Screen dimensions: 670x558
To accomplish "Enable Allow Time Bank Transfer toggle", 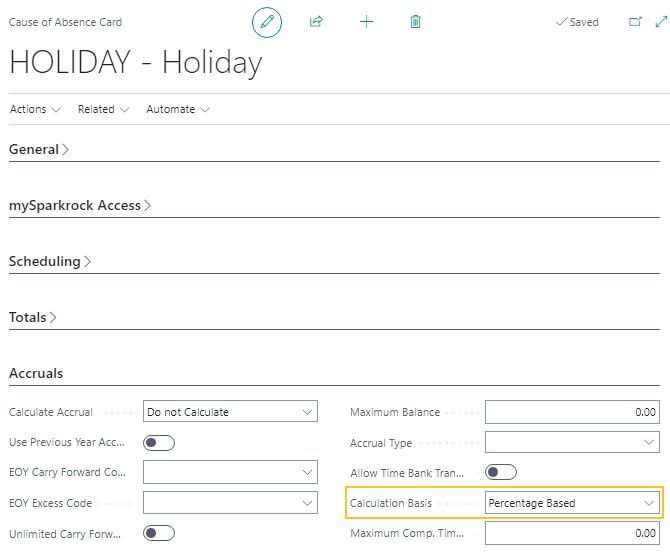I will 500,472.
